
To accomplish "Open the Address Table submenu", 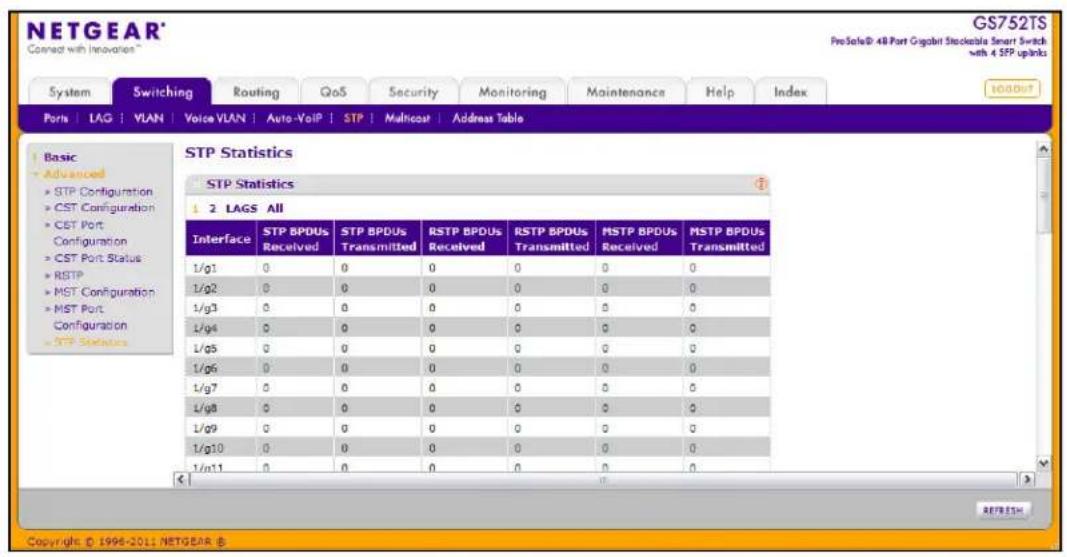I will pyautogui.click(x=488, y=118).
